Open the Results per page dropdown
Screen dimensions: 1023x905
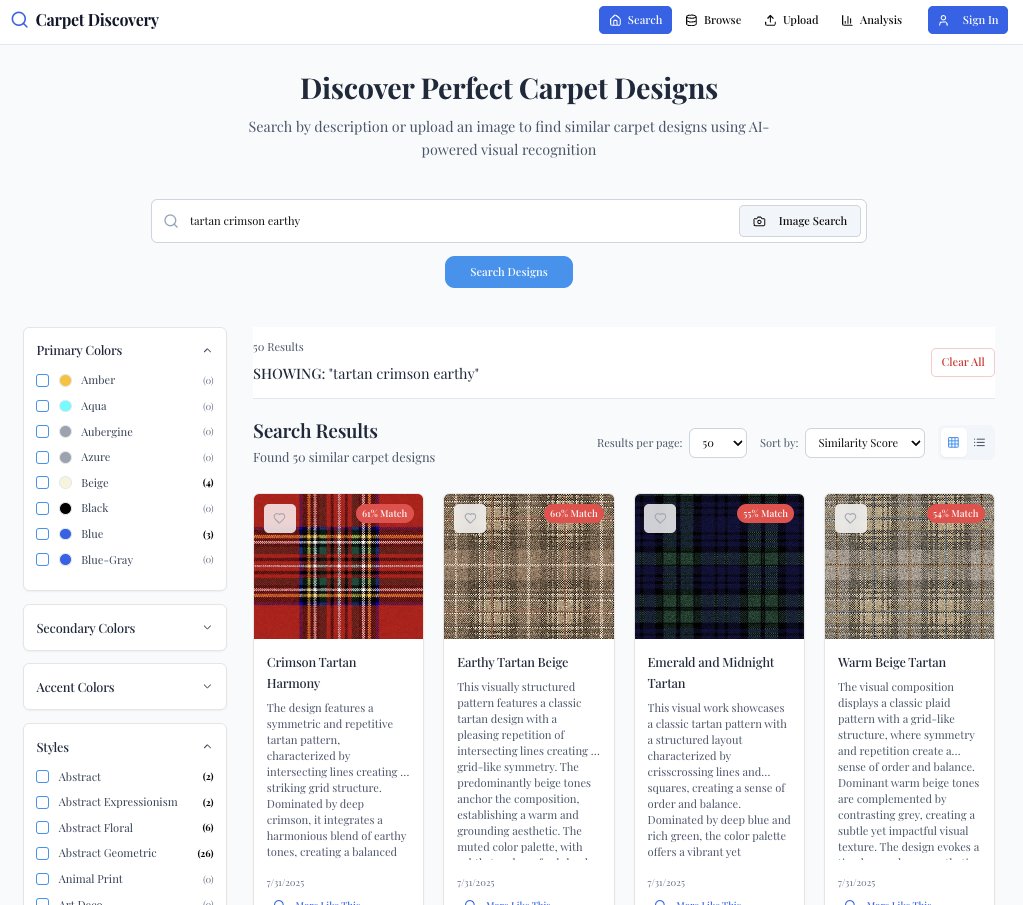[x=718, y=443]
